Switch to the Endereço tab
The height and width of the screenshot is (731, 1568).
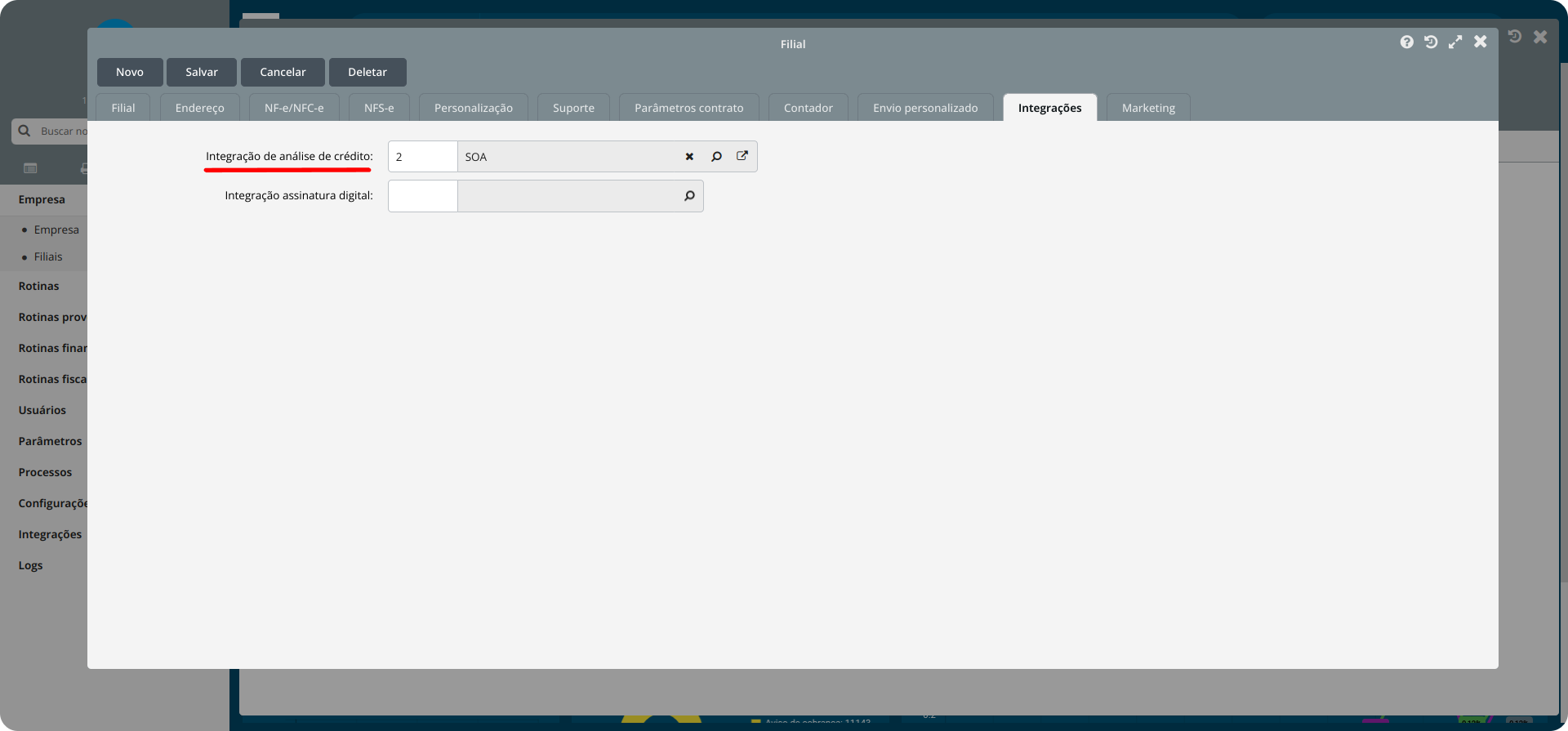[x=199, y=108]
